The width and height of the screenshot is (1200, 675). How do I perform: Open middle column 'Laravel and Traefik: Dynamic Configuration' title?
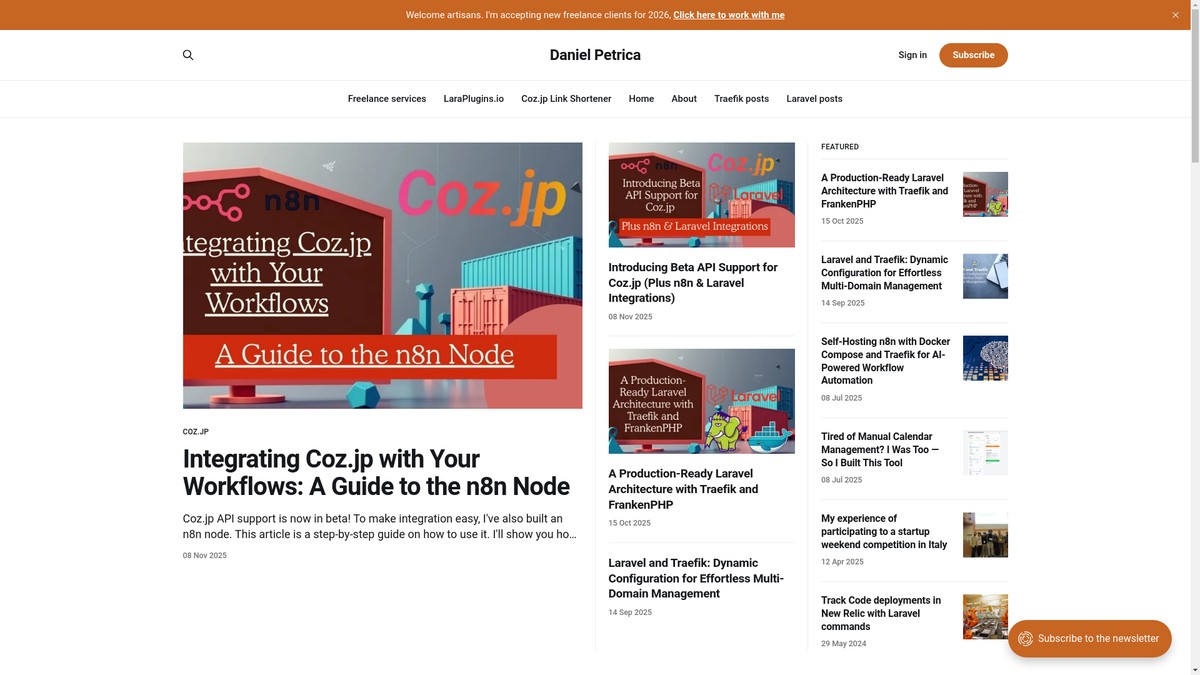pyautogui.click(x=696, y=578)
